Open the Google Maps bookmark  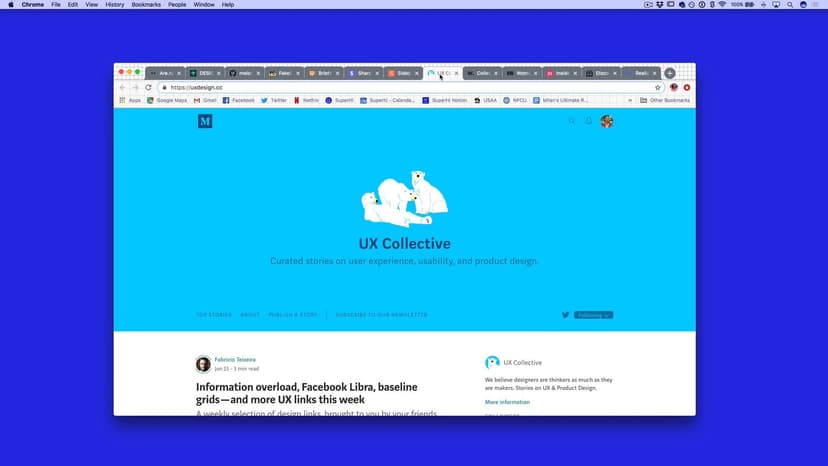tap(167, 100)
